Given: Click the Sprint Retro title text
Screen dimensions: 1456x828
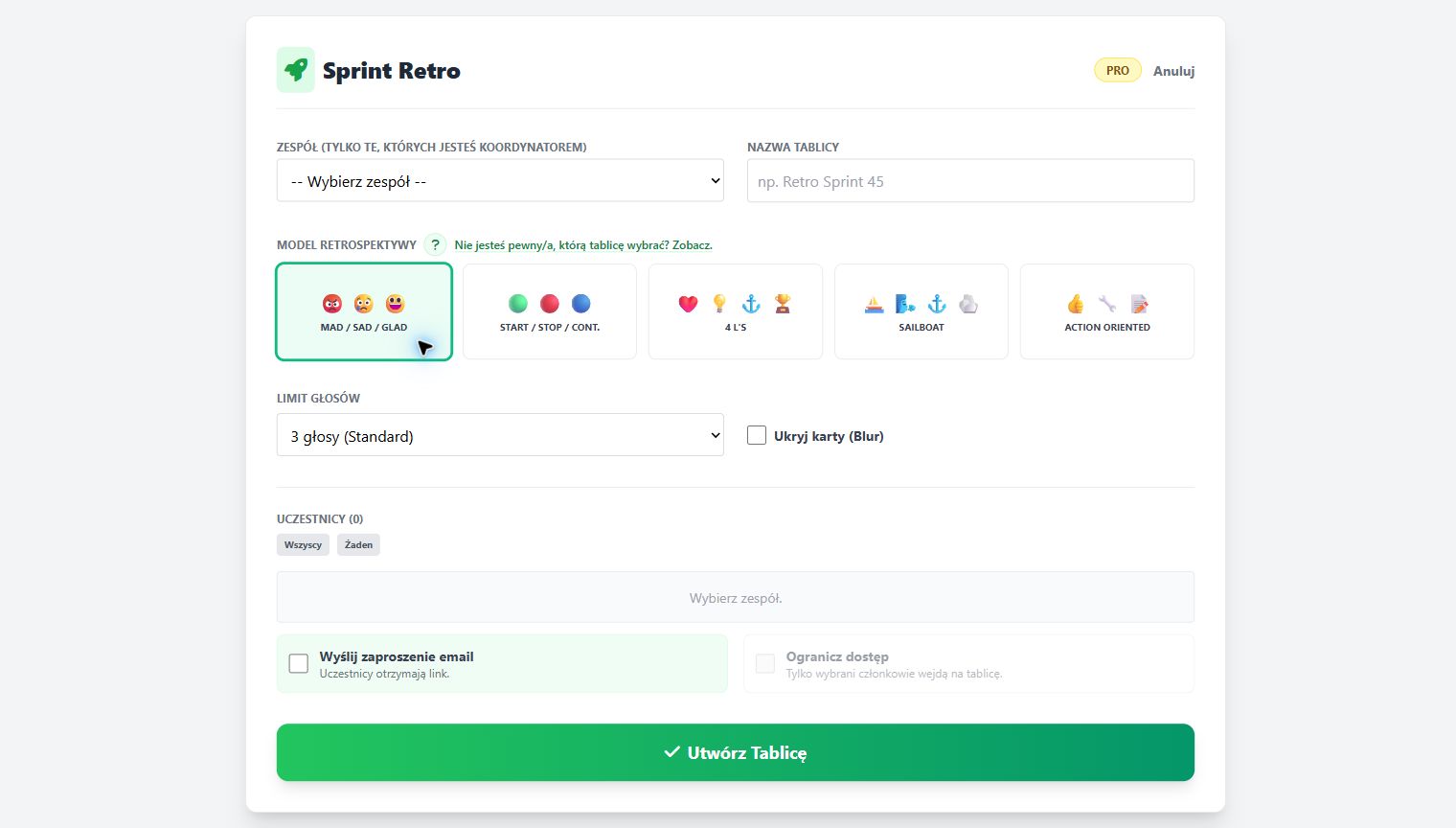Looking at the screenshot, I should (x=392, y=71).
